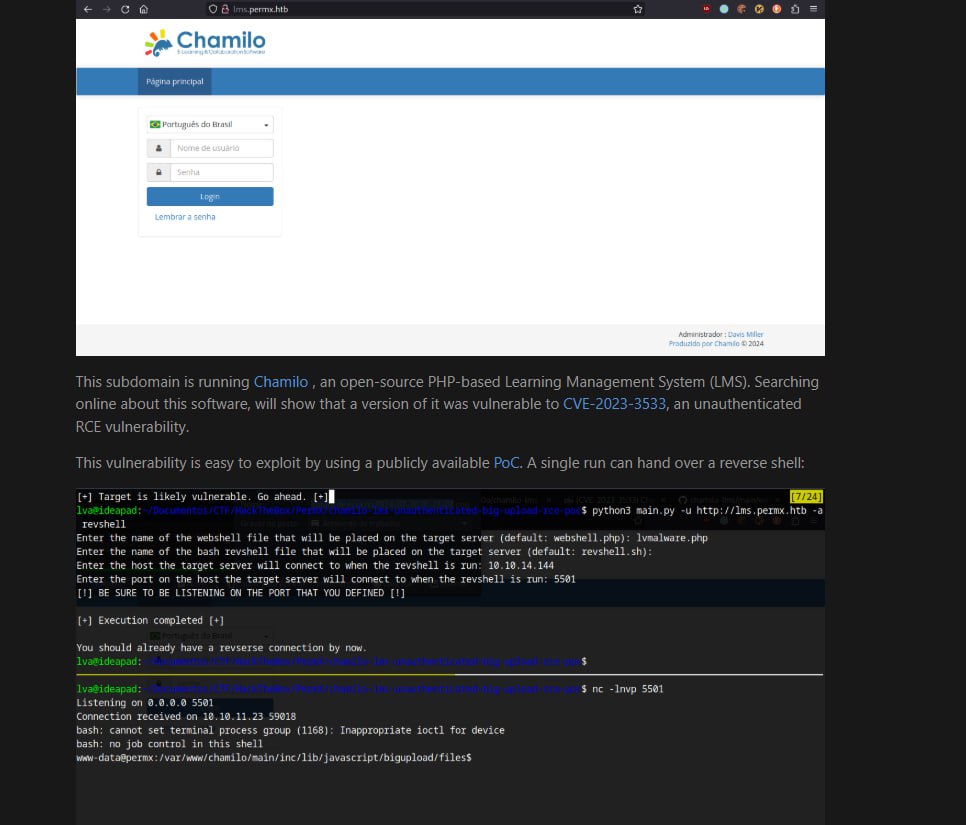Screen dimensions: 966x825
Task: Open the Davis Miller administrator link
Action: [745, 335]
